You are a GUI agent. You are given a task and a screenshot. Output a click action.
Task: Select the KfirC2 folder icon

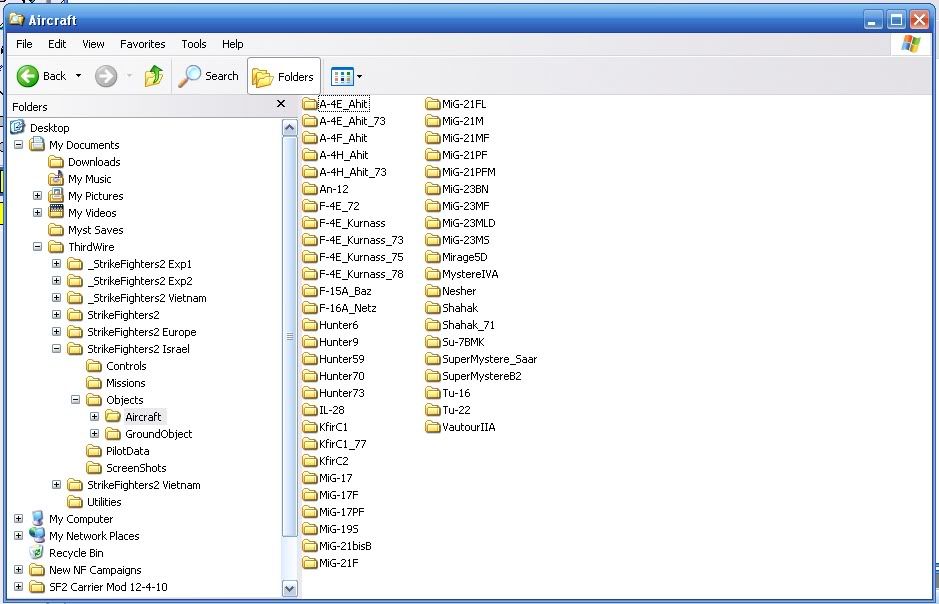pos(310,461)
